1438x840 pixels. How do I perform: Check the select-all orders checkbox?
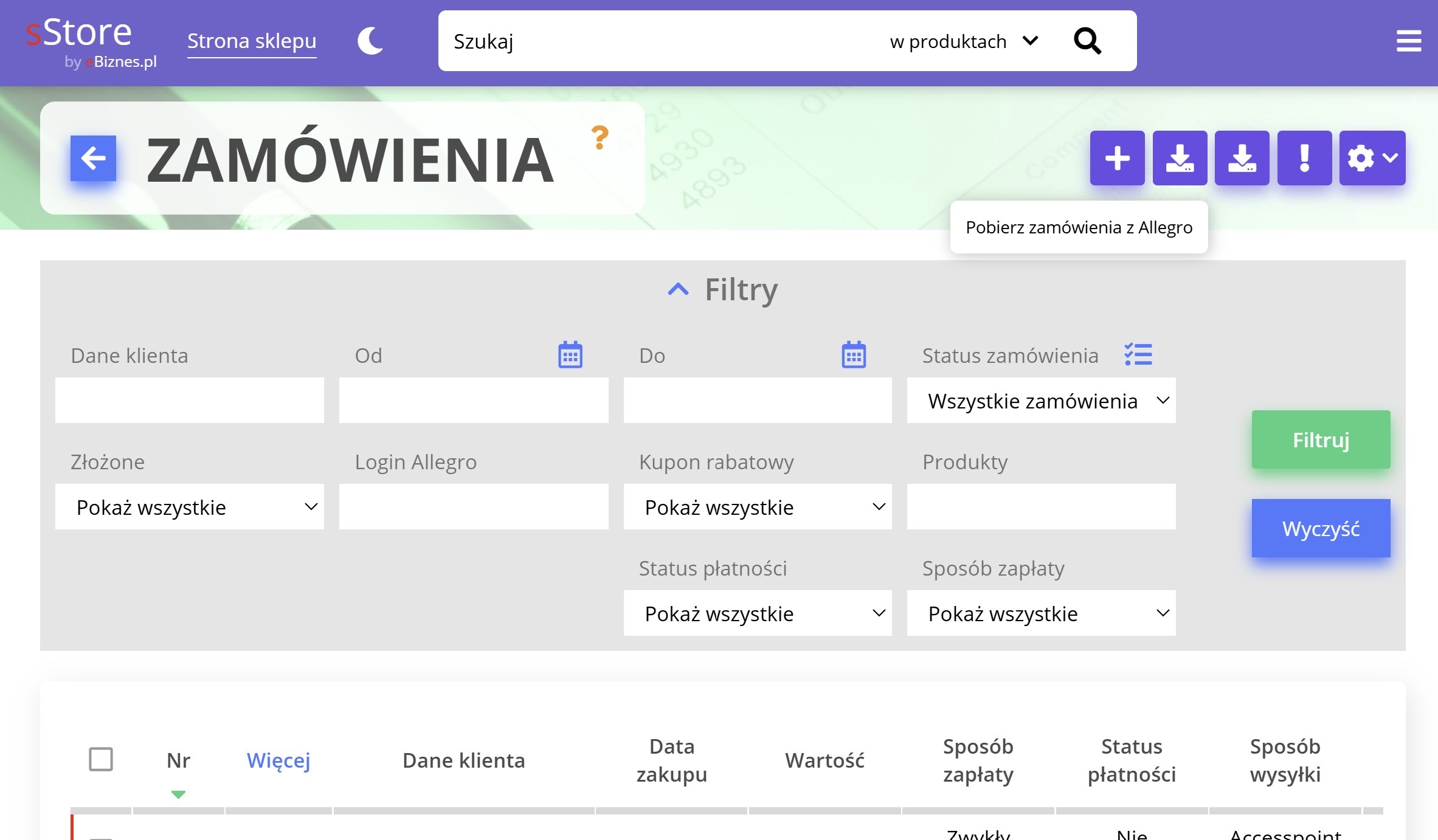[x=101, y=760]
